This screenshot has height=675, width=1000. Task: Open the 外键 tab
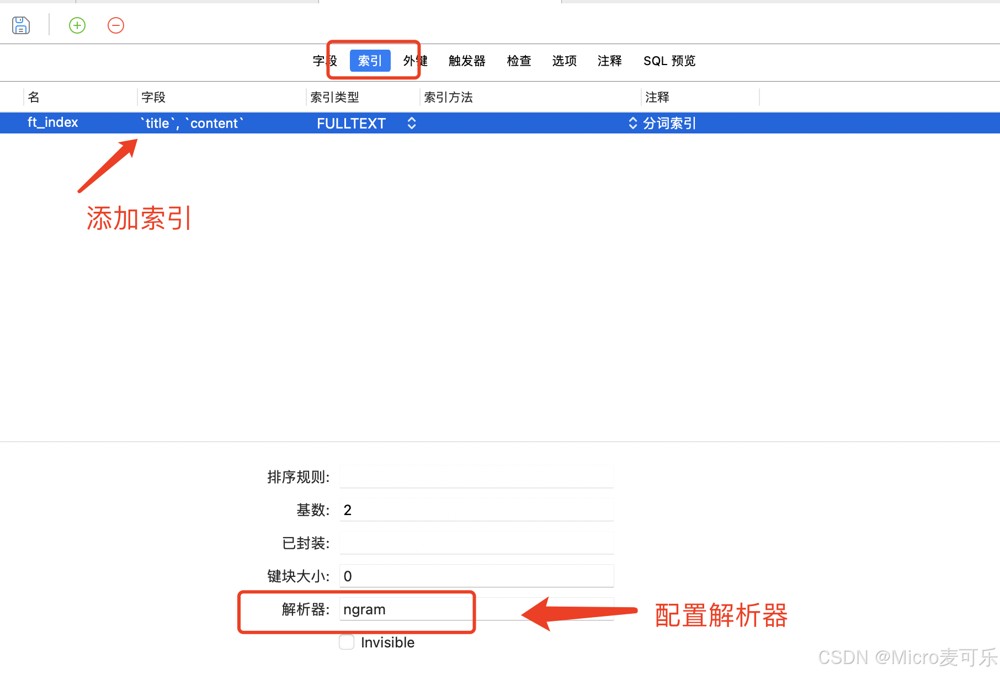point(415,61)
